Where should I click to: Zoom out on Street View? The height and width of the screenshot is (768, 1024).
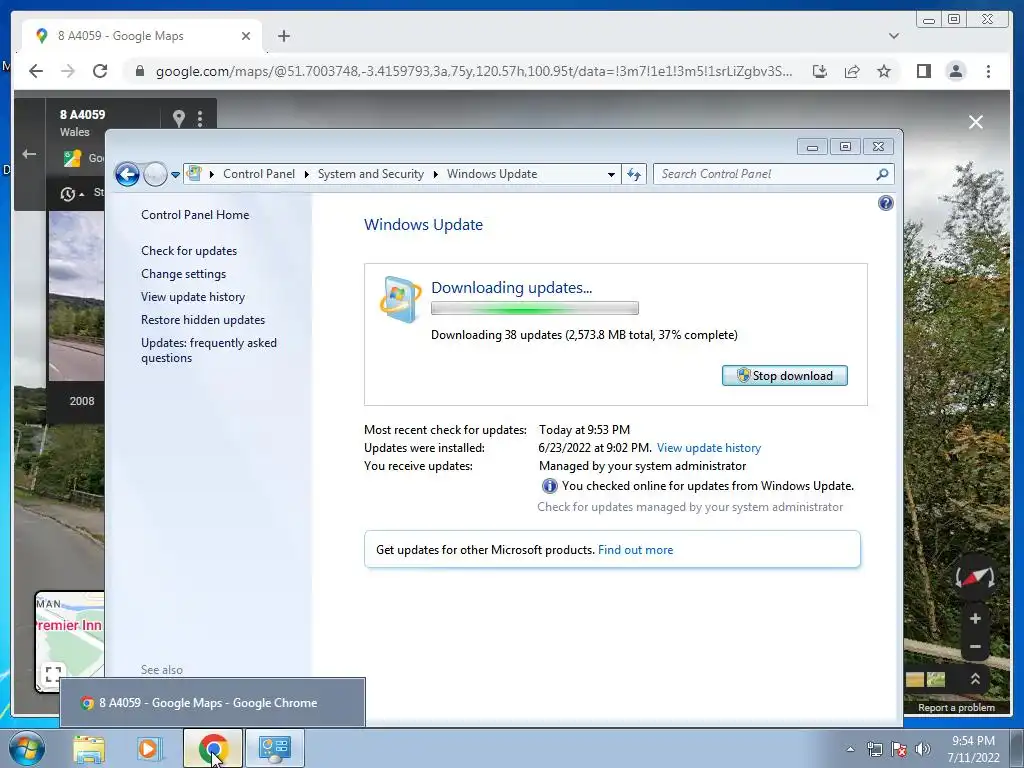(x=975, y=647)
